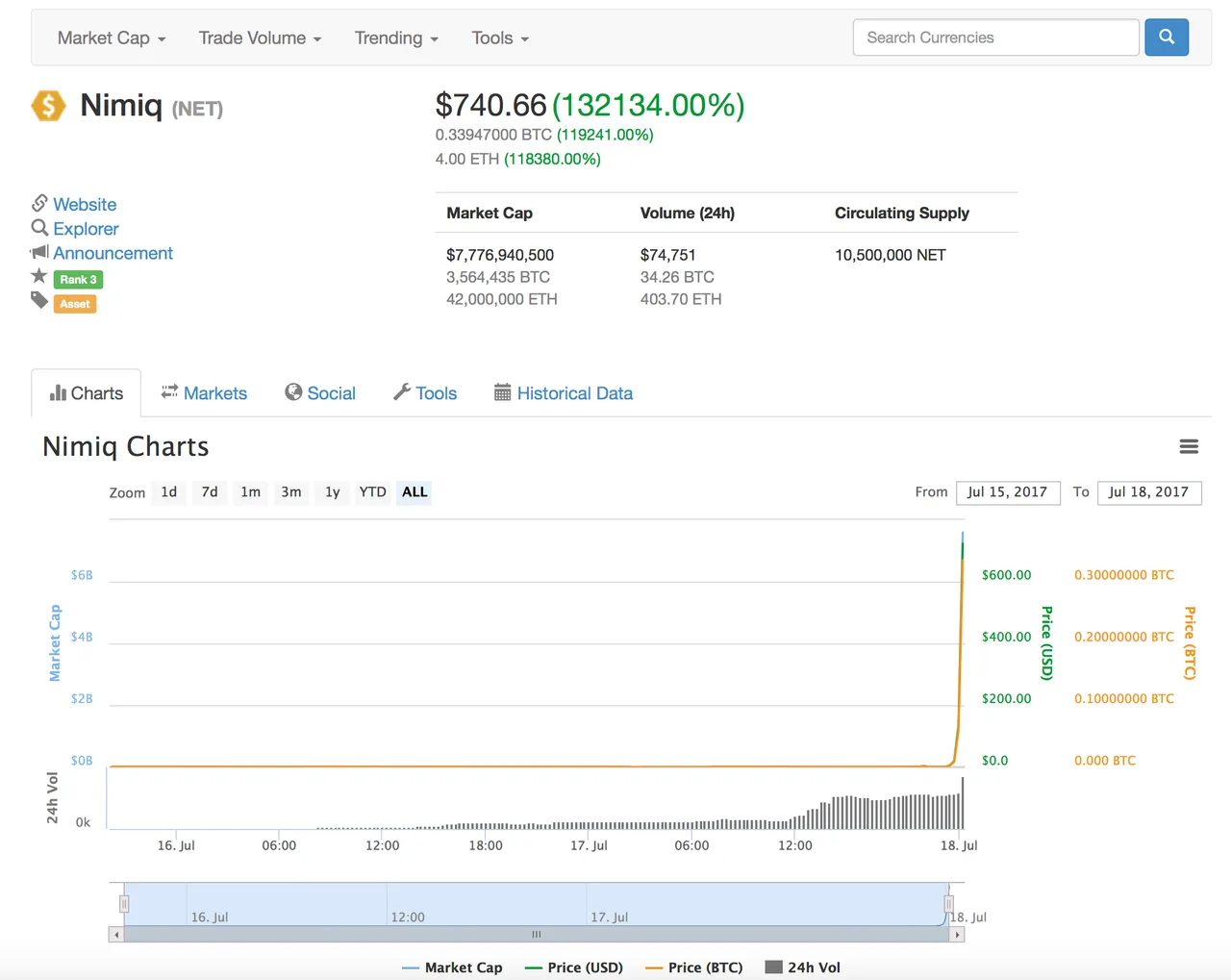
Task: Open the Tools tab below stats
Action: (x=425, y=393)
